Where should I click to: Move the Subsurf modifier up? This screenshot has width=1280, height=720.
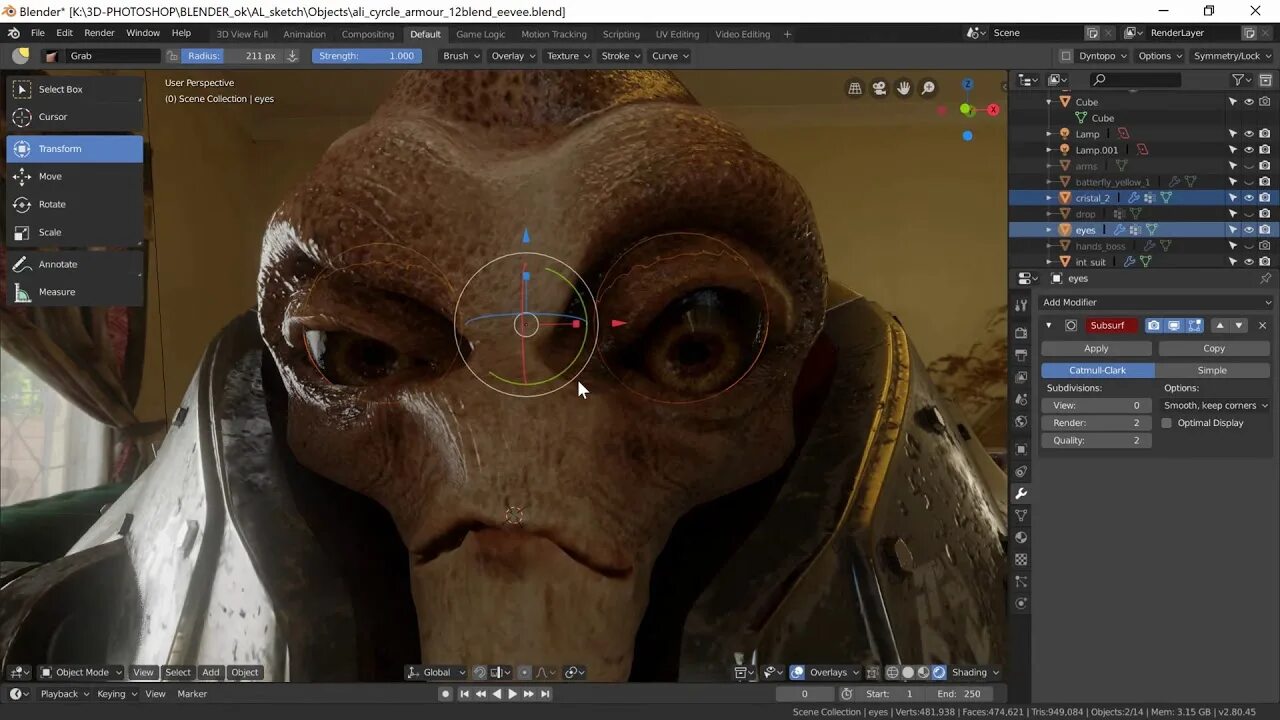click(x=1219, y=325)
